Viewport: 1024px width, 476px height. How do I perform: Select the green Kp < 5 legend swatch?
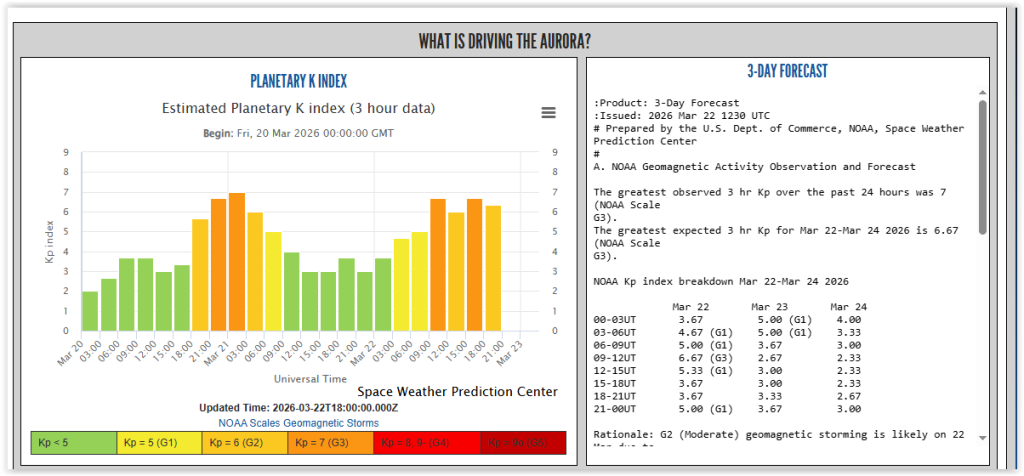point(74,442)
